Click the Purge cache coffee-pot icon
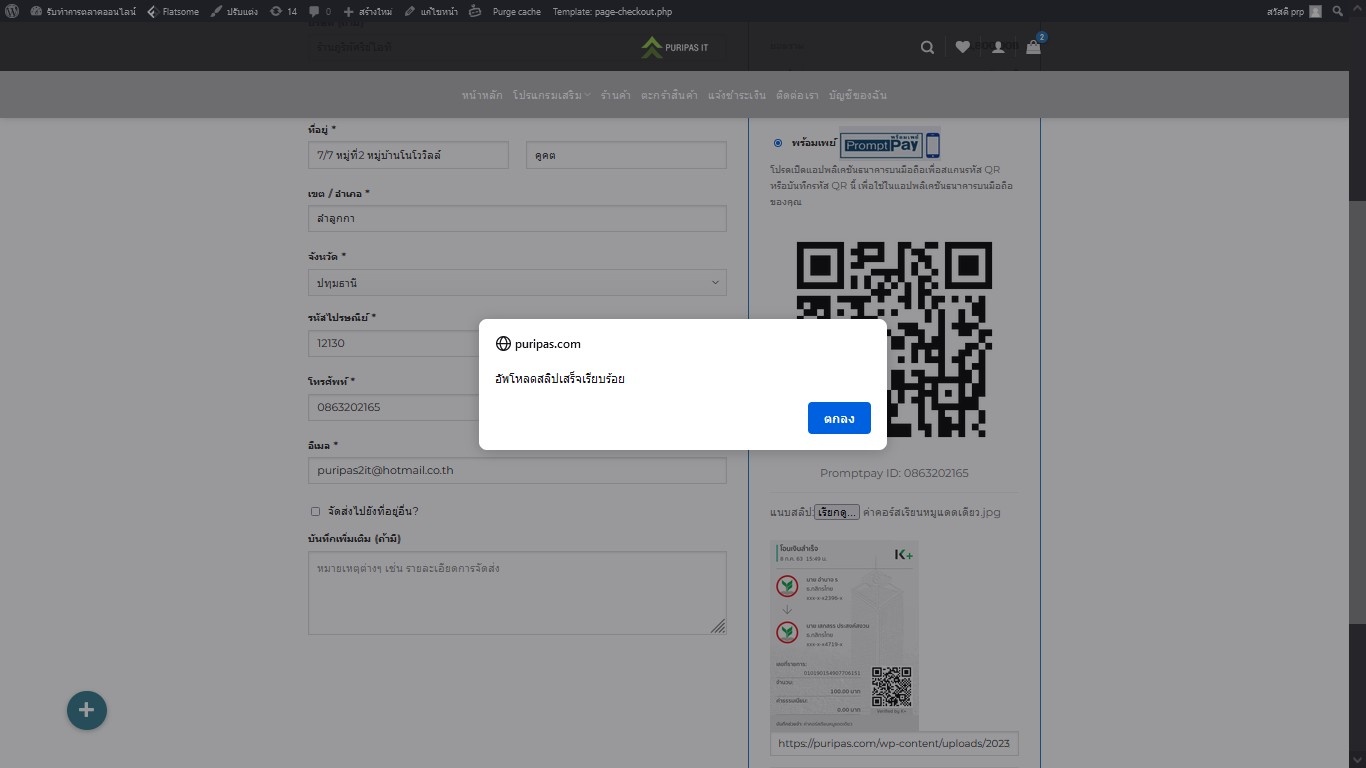This screenshot has height=768, width=1366. pyautogui.click(x=475, y=11)
